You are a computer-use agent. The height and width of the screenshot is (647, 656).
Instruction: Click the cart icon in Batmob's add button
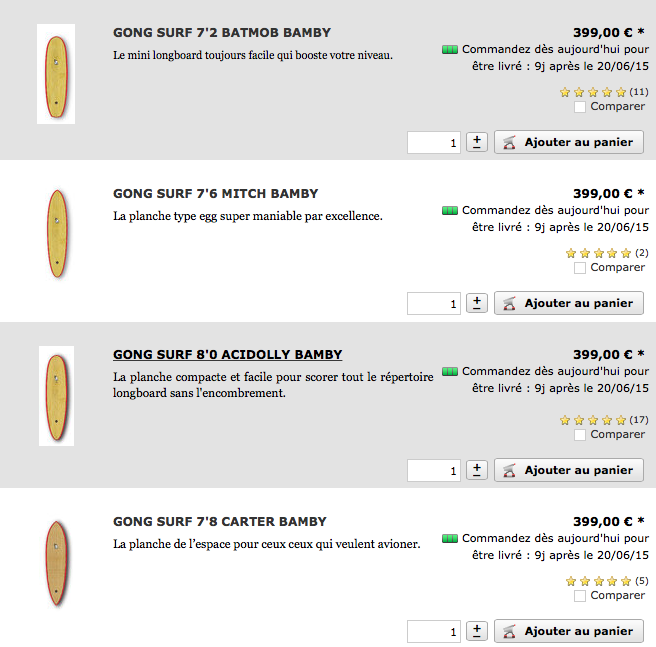click(509, 142)
